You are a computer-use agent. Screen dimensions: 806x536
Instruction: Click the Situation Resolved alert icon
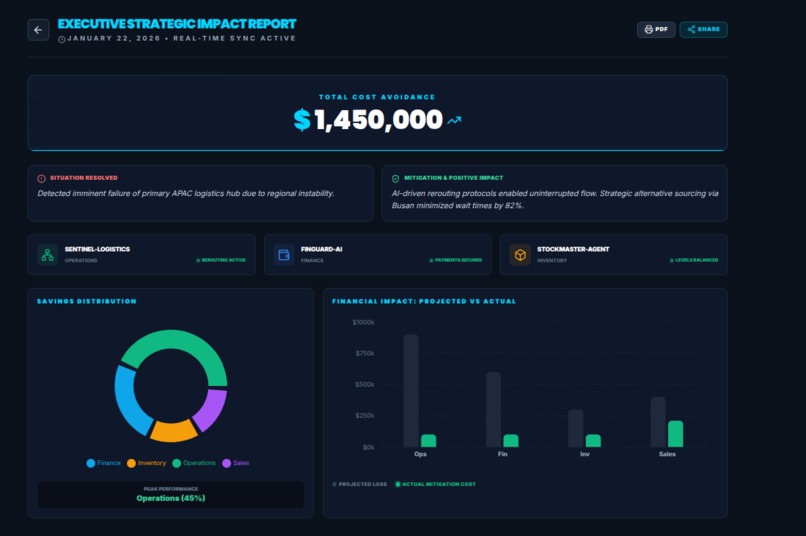click(42, 178)
